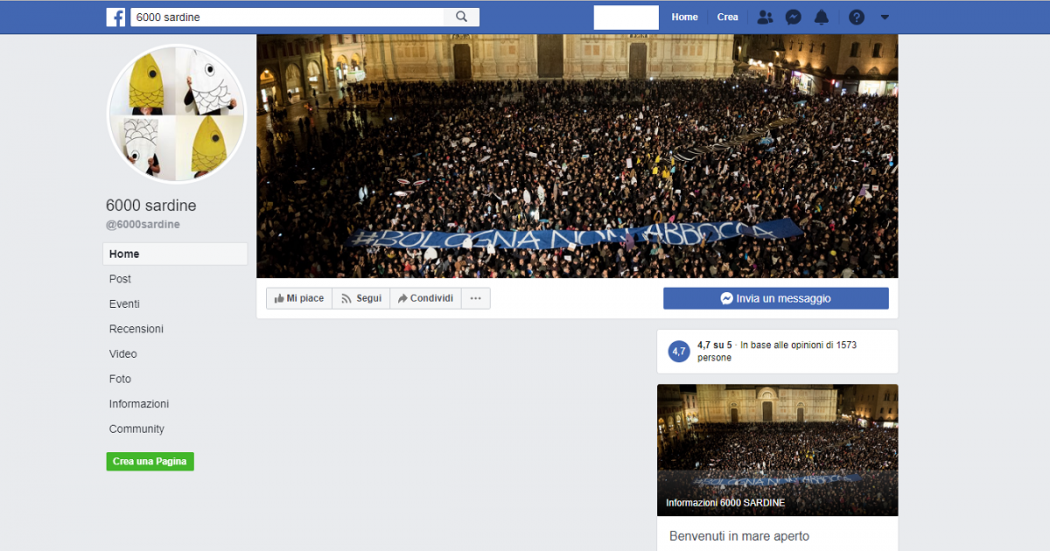
Task: Click the Mi piace button
Action: [299, 299]
